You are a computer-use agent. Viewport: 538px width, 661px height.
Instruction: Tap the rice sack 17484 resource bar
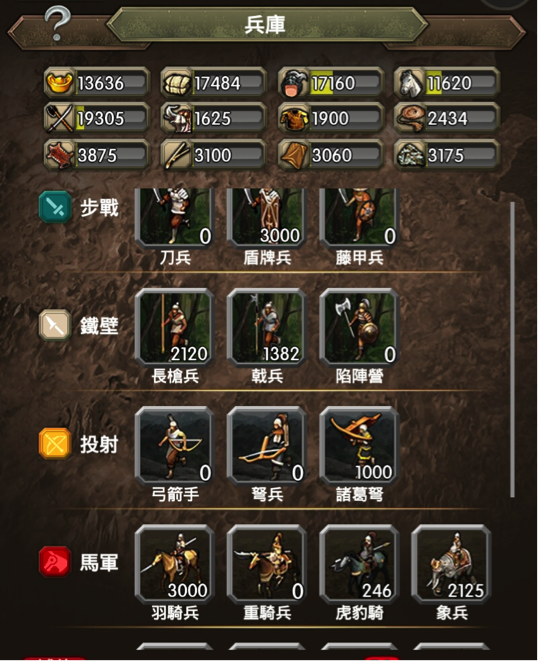[214, 83]
